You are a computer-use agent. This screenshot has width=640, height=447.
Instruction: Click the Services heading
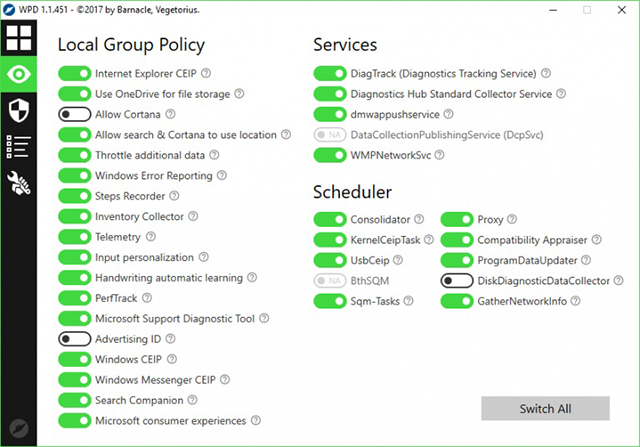click(x=345, y=44)
